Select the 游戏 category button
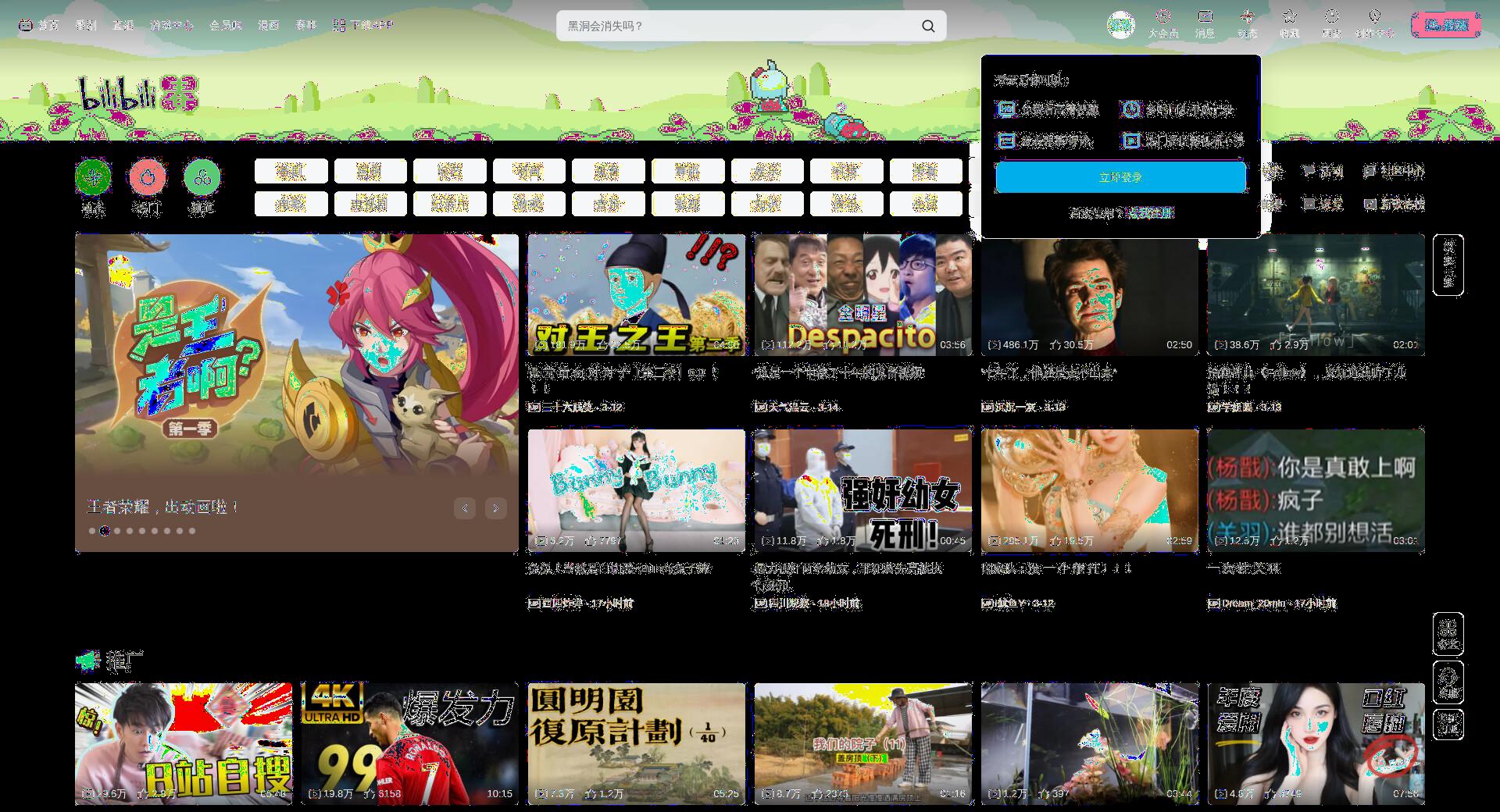1500x812 pixels. pyautogui.click(x=528, y=204)
